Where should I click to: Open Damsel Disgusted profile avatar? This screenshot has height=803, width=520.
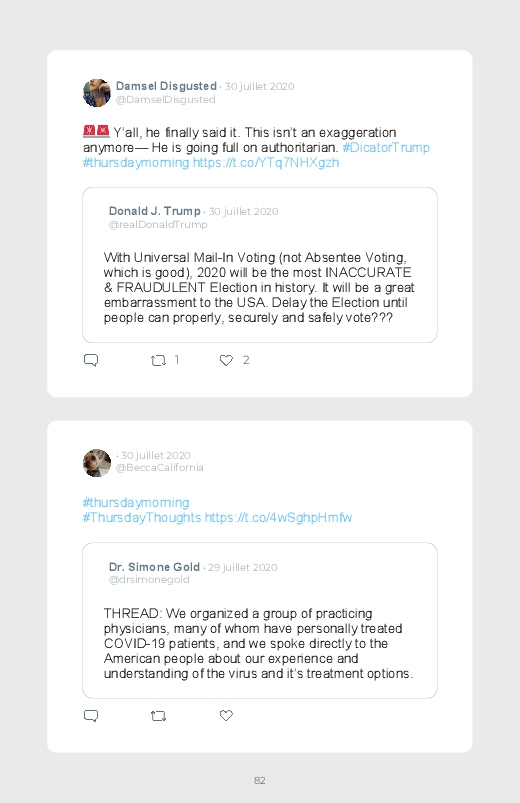[97, 93]
